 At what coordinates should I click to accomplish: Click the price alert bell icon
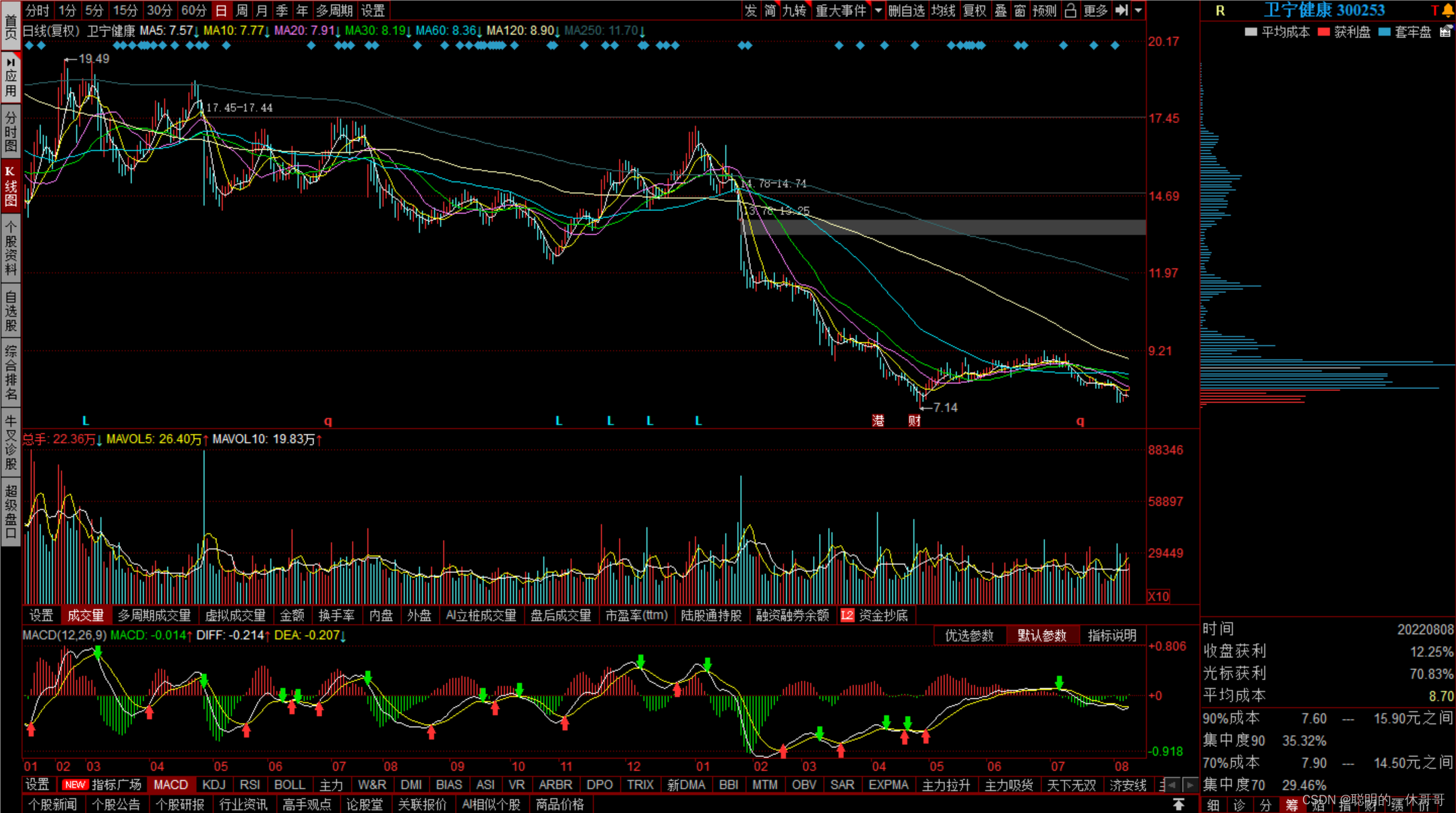(x=1448, y=10)
